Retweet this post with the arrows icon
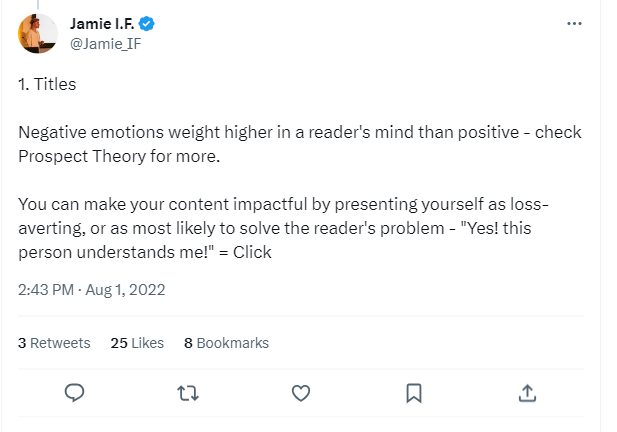This screenshot has height=432, width=617. tap(187, 393)
